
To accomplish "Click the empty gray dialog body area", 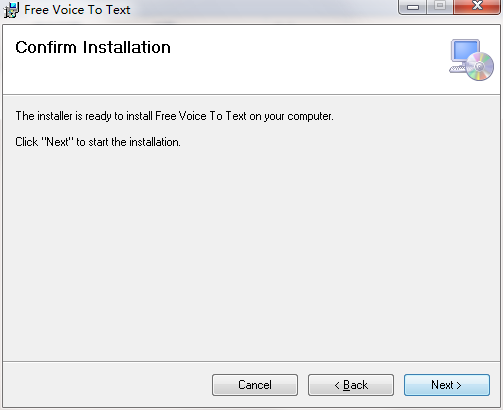I will point(251,253).
